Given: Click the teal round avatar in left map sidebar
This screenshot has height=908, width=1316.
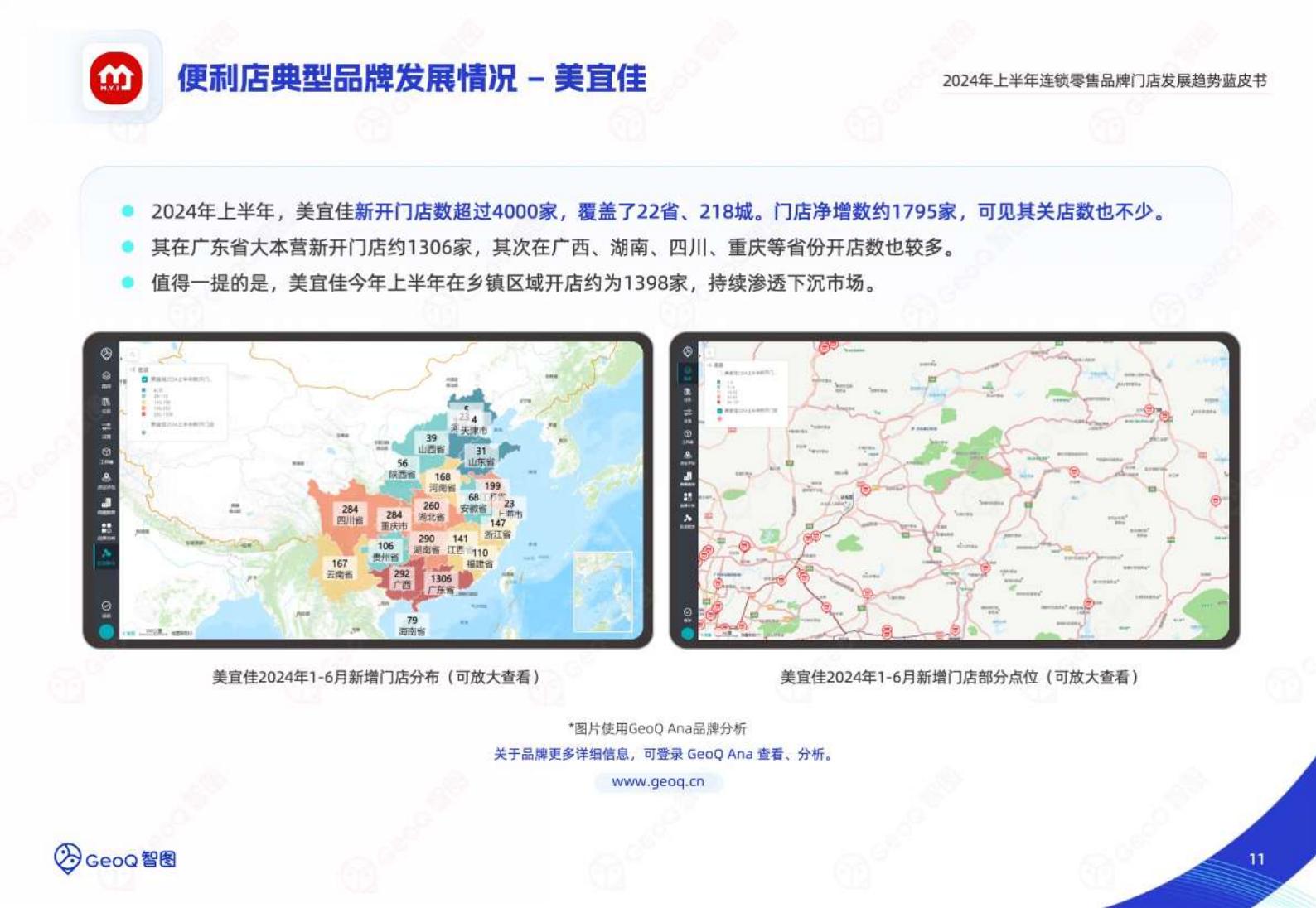Looking at the screenshot, I should click(106, 632).
